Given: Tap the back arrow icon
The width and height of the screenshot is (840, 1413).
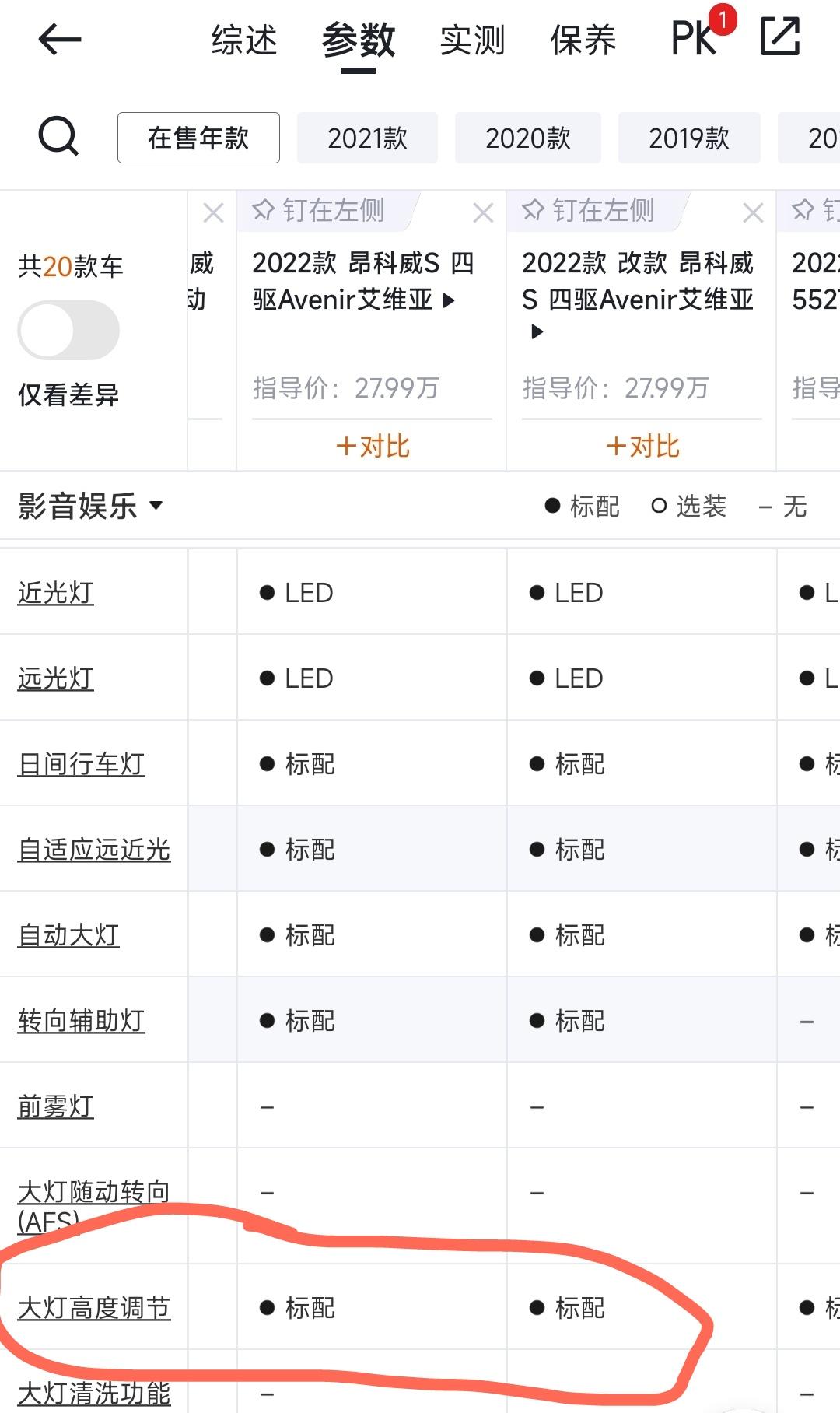Looking at the screenshot, I should click(x=60, y=39).
